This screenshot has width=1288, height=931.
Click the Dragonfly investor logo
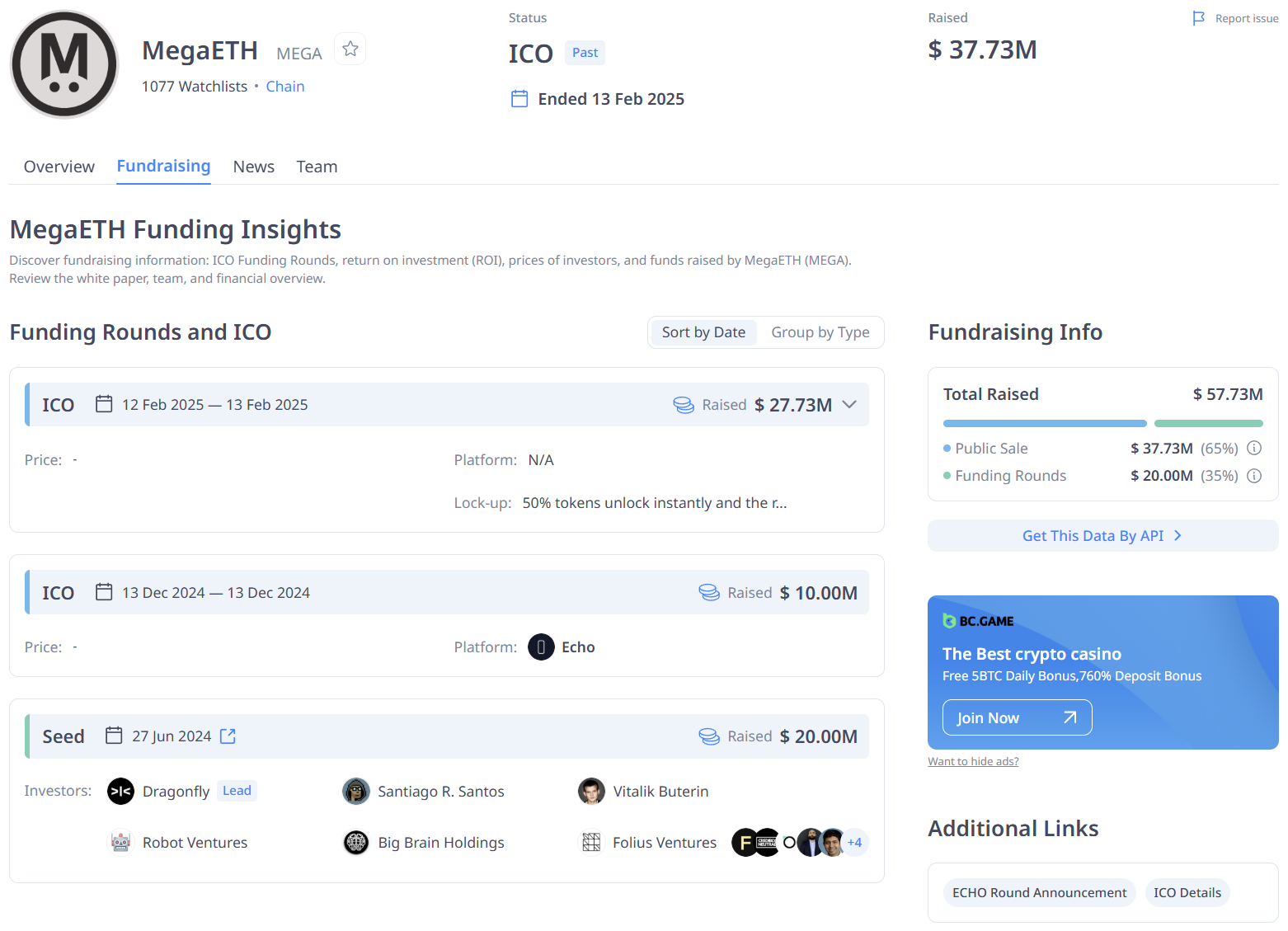[x=120, y=792]
